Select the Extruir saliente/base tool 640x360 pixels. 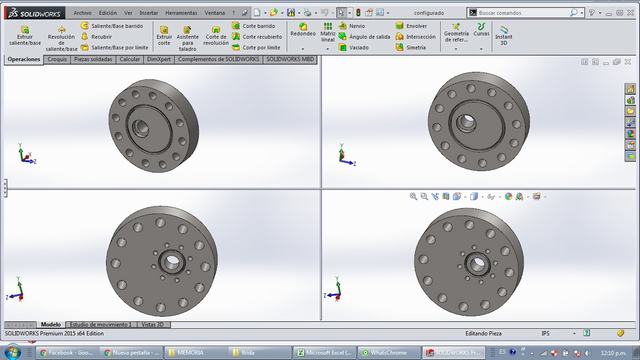click(25, 35)
